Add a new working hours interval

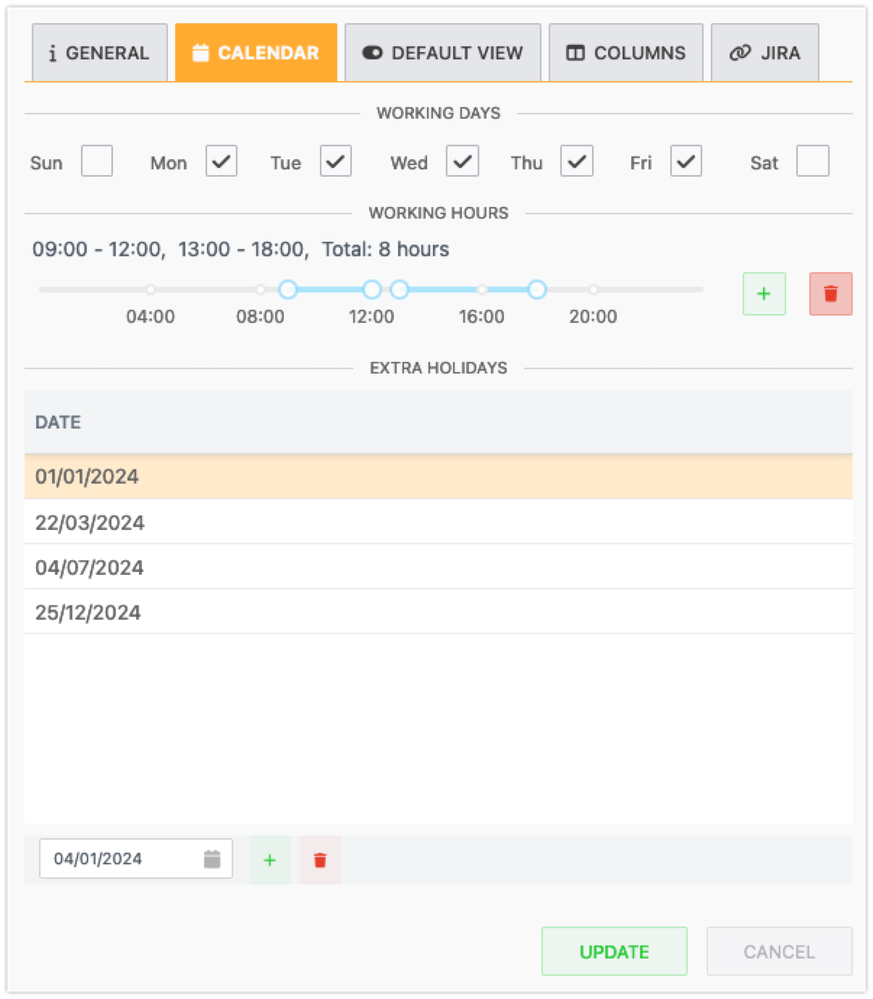[x=763, y=293]
